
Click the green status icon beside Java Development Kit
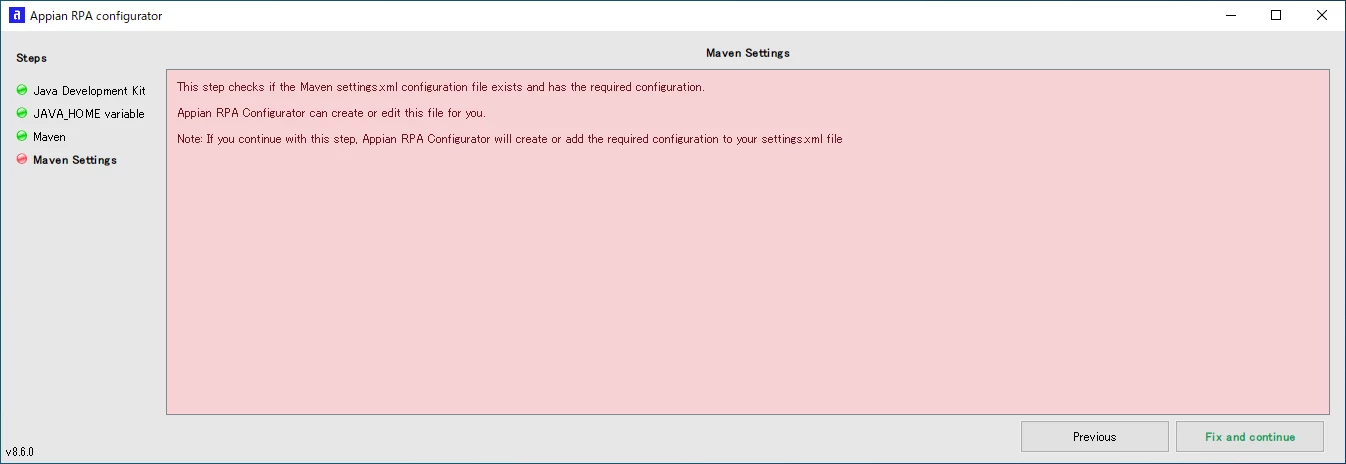[22, 90]
